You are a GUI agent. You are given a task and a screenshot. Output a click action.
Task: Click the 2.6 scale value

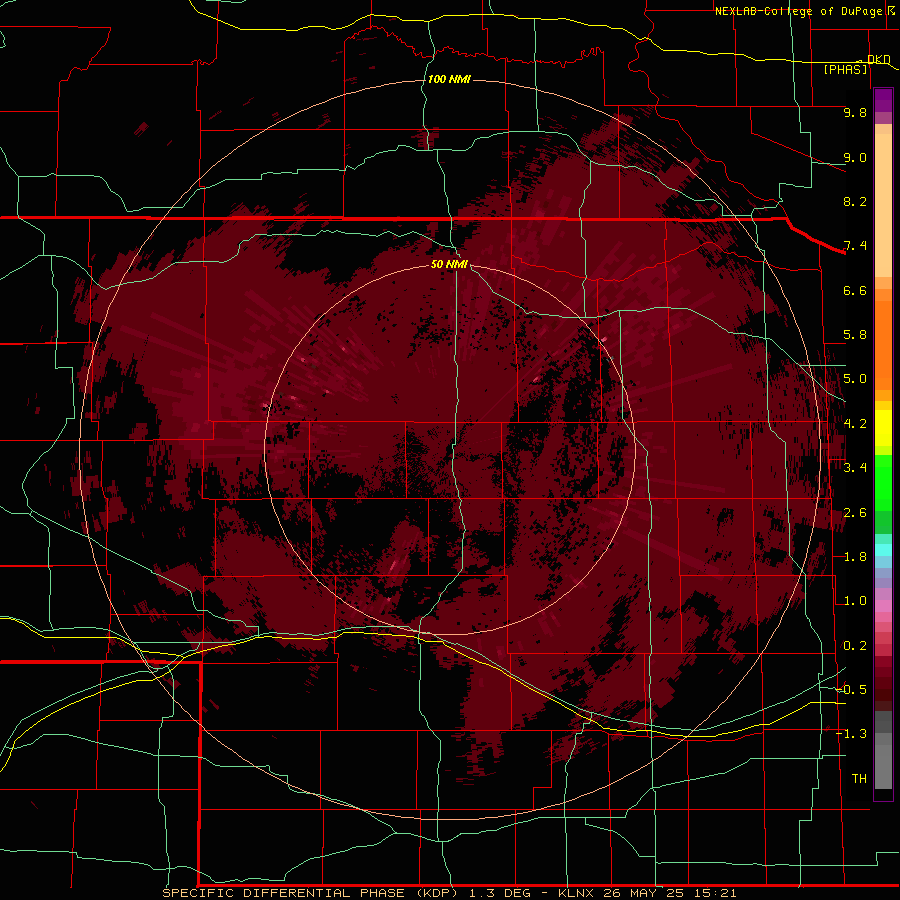click(x=855, y=513)
